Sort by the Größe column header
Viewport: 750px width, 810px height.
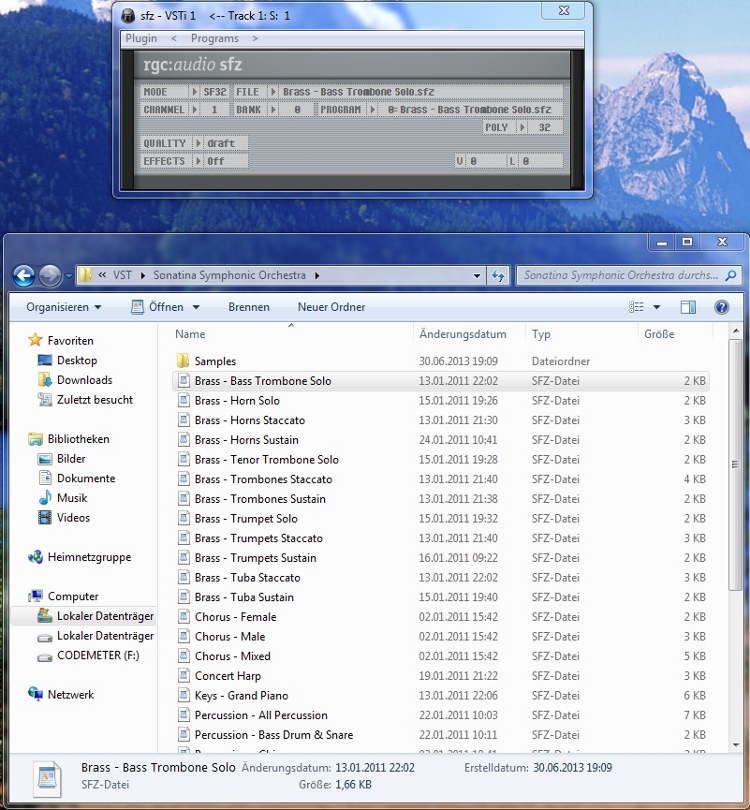click(659, 334)
